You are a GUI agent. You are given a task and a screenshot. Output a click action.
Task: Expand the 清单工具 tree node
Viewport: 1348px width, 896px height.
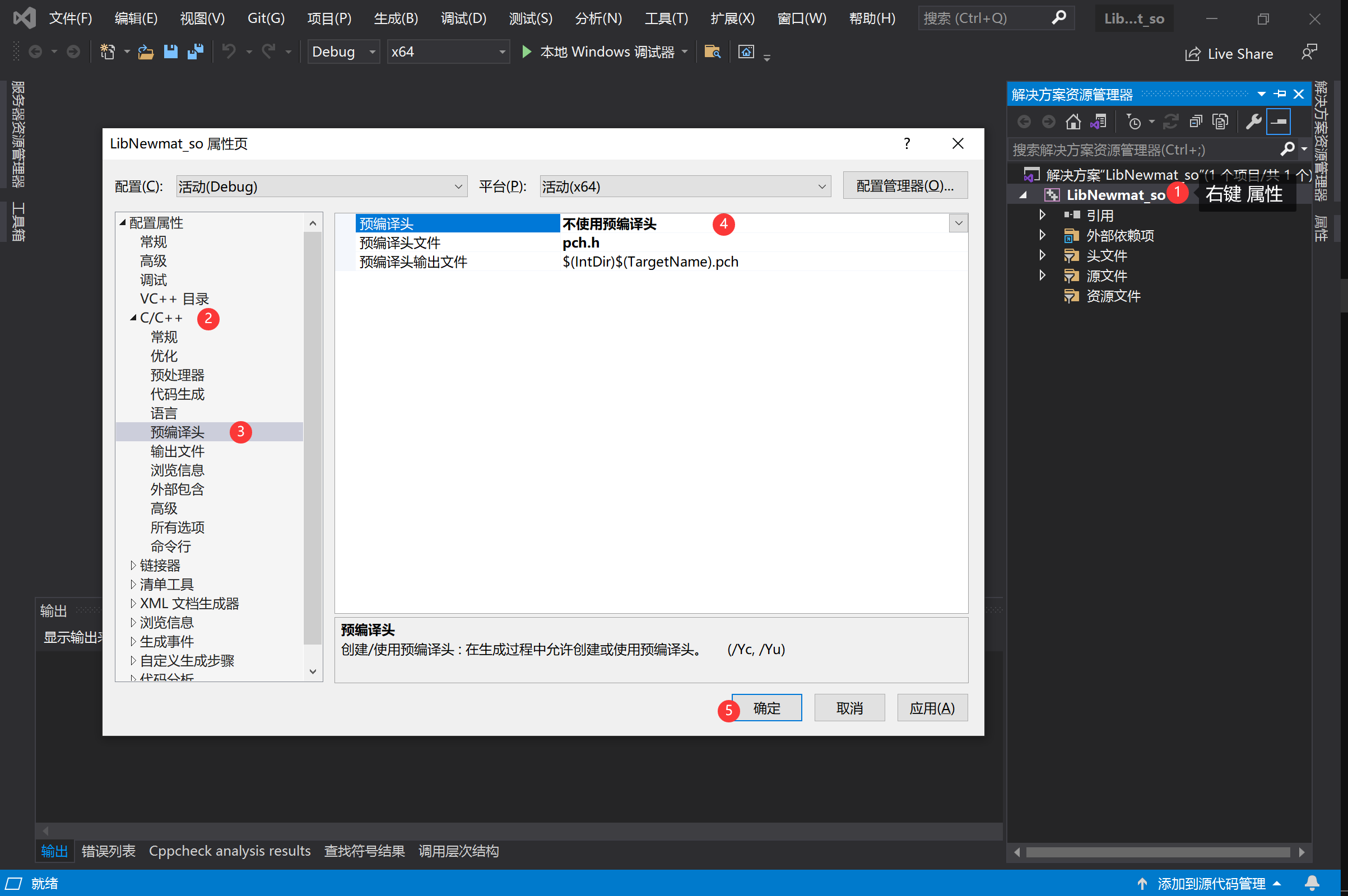click(133, 585)
